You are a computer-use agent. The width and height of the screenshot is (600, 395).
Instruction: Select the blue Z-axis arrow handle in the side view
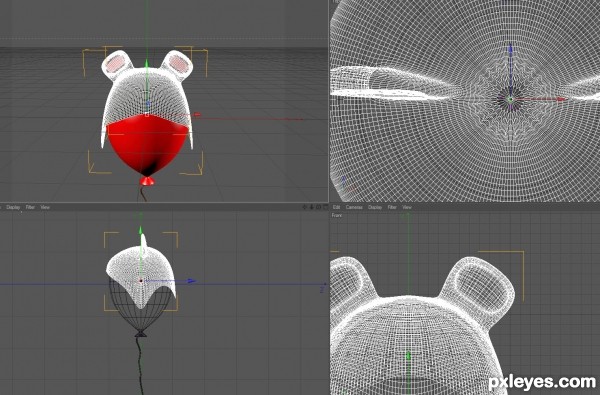(191, 281)
